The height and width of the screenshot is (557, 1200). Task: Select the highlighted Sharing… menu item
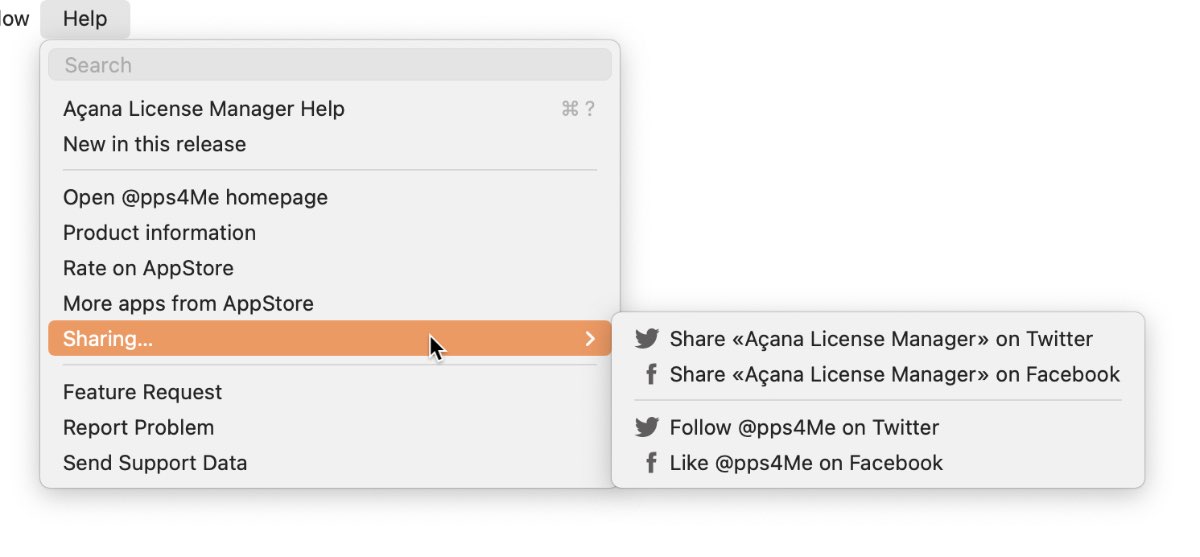click(x=330, y=339)
